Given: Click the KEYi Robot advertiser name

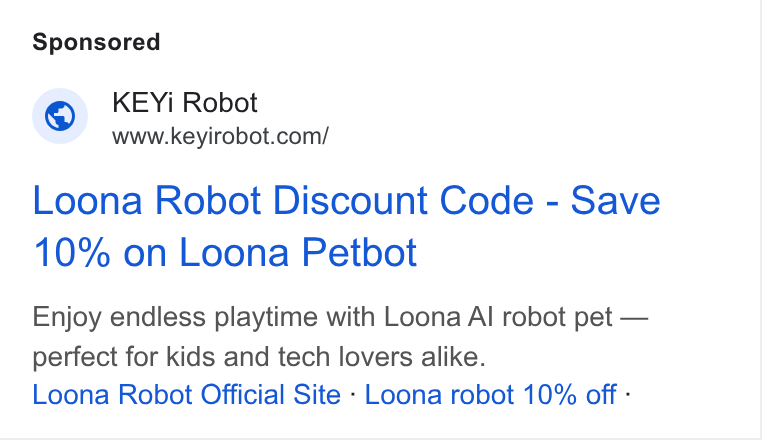Looking at the screenshot, I should (185, 103).
